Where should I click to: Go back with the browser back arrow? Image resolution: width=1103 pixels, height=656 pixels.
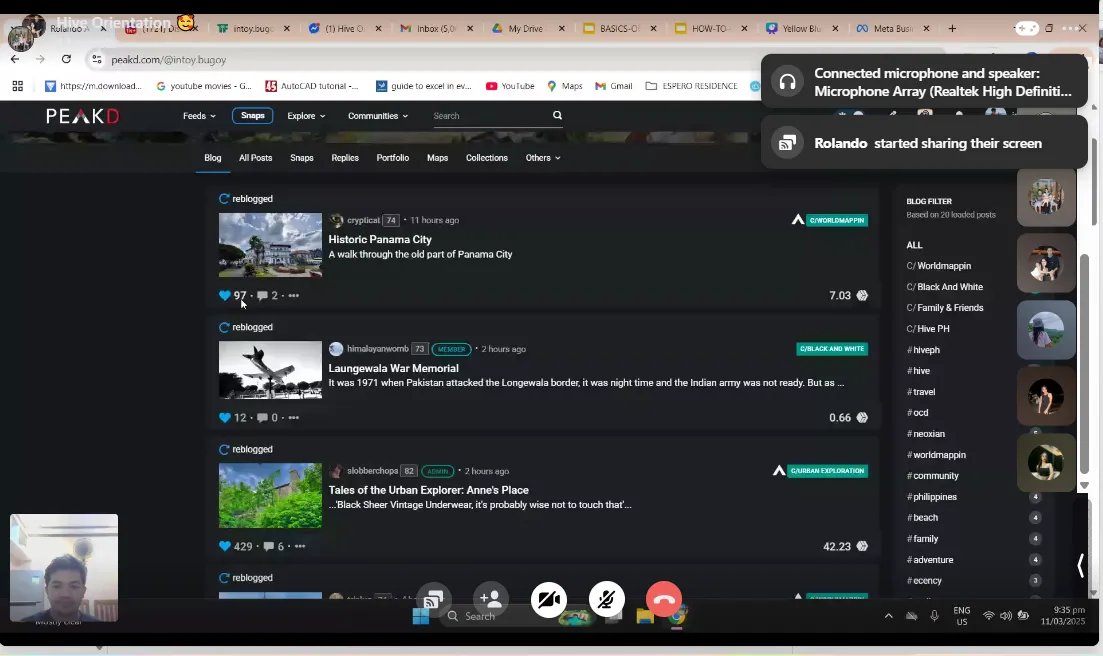[15, 60]
